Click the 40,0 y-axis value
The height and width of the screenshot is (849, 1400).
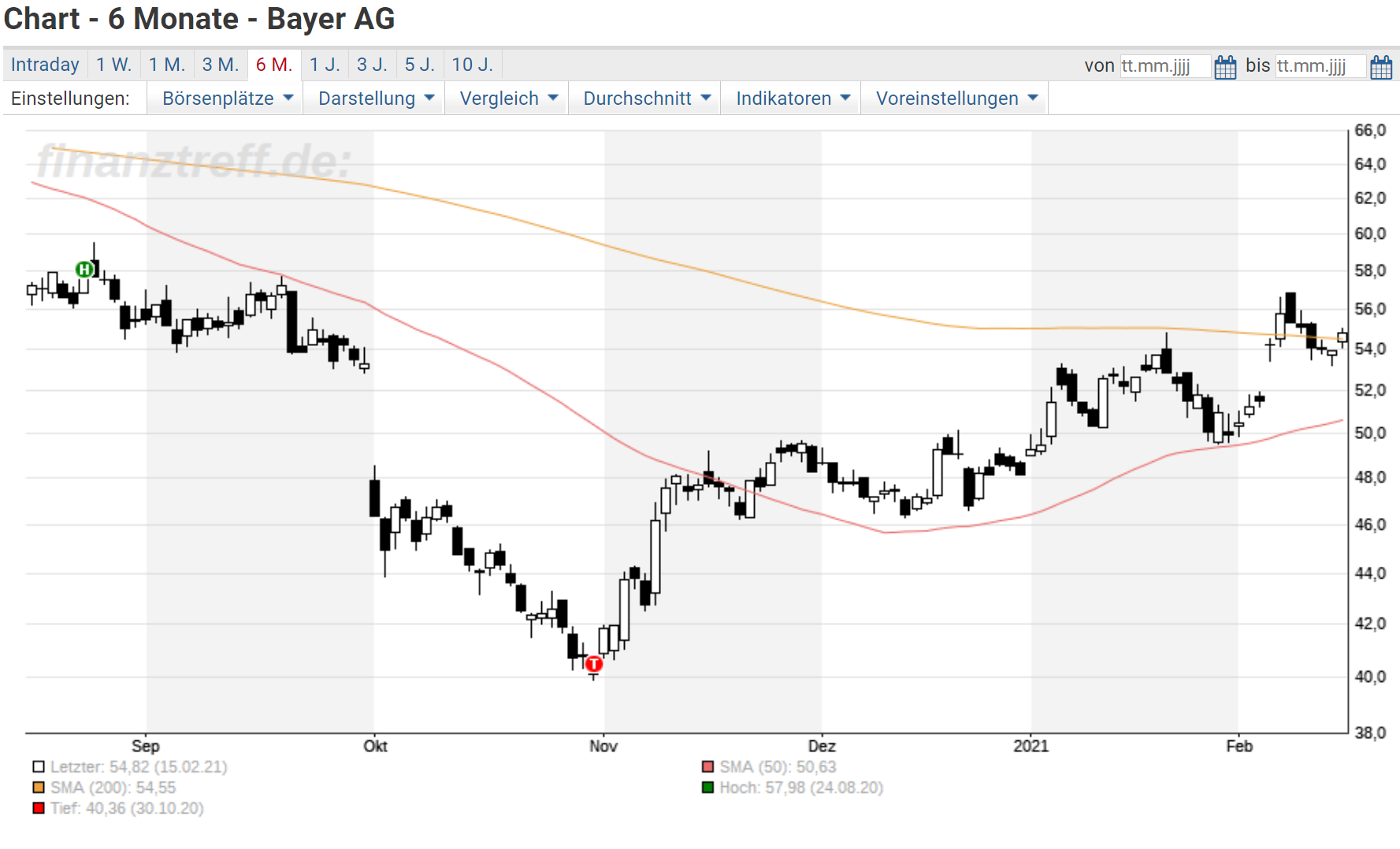click(x=1370, y=676)
